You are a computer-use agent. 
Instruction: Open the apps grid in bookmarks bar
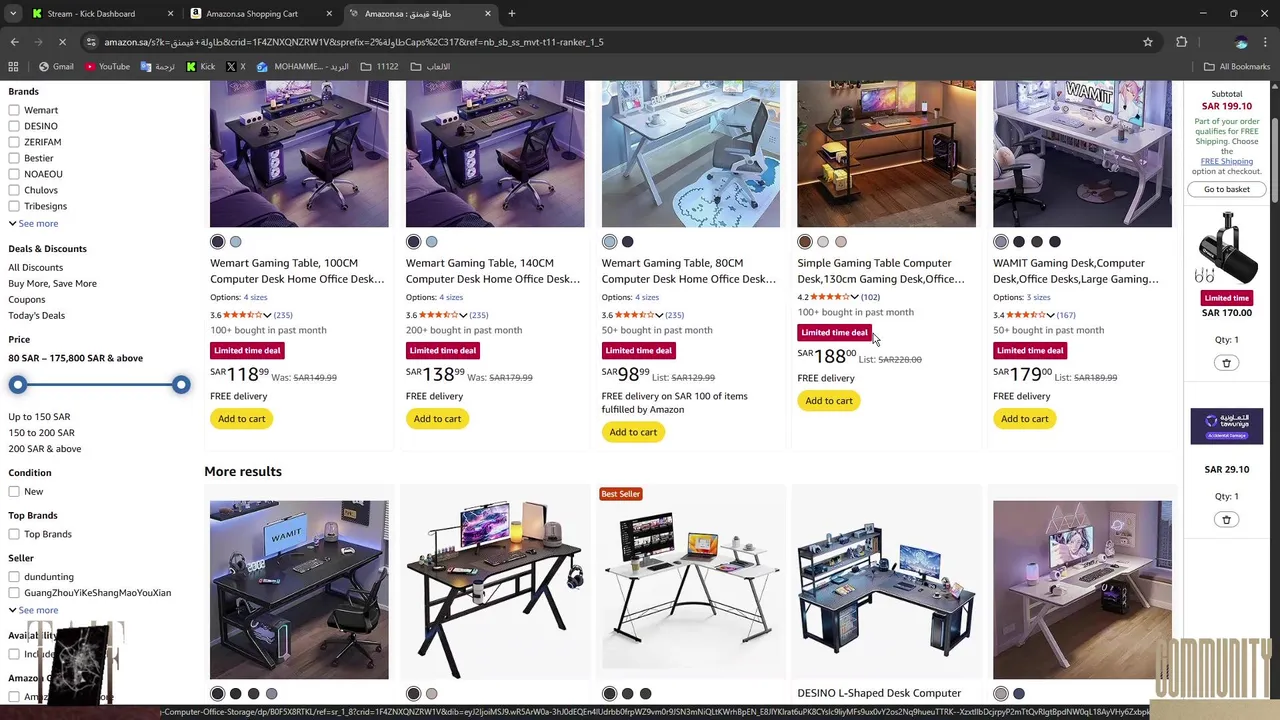click(x=13, y=67)
